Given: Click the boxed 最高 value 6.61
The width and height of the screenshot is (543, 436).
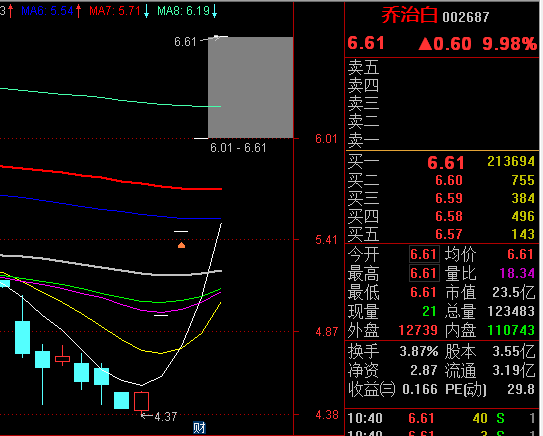Looking at the screenshot, I should (x=424, y=273).
